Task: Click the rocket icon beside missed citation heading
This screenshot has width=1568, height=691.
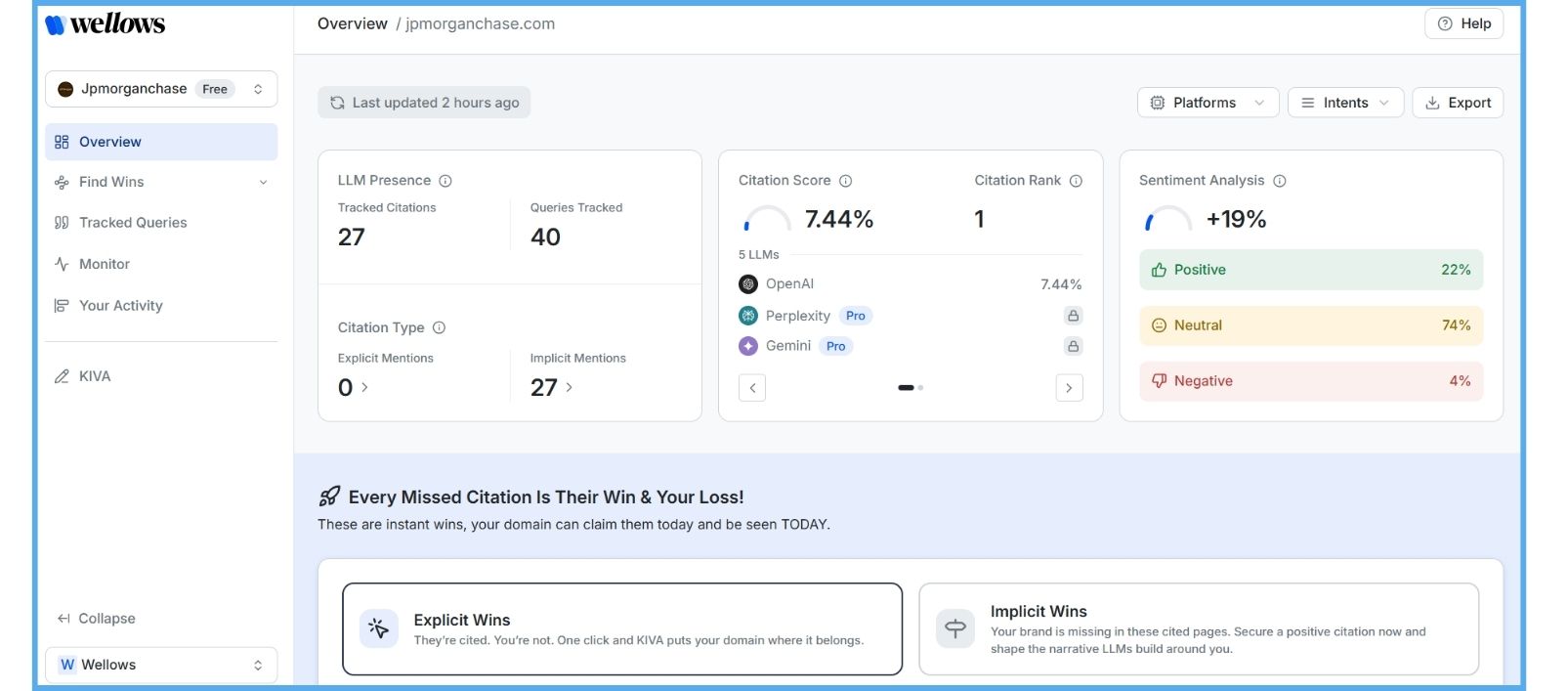Action: click(329, 497)
